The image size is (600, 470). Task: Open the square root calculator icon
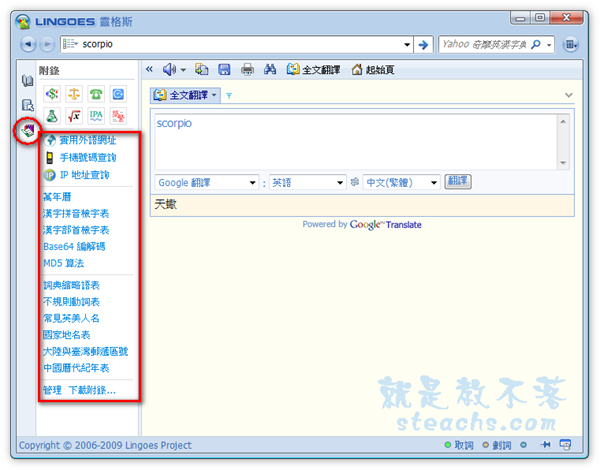(x=74, y=116)
